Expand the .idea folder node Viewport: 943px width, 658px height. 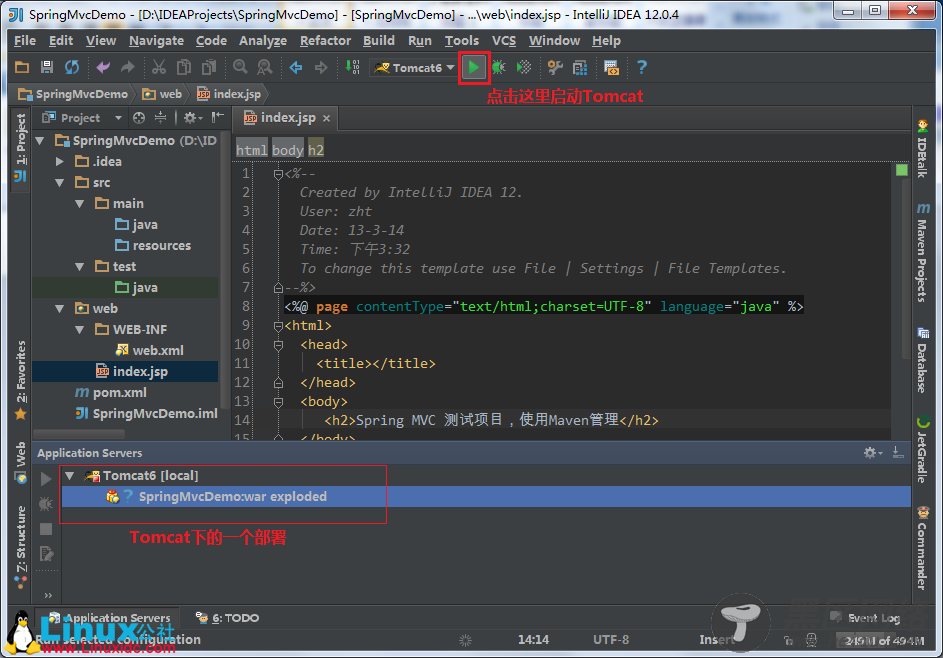coord(60,161)
